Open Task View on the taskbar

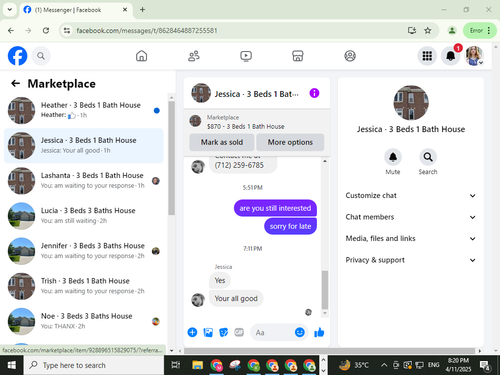pos(176,365)
